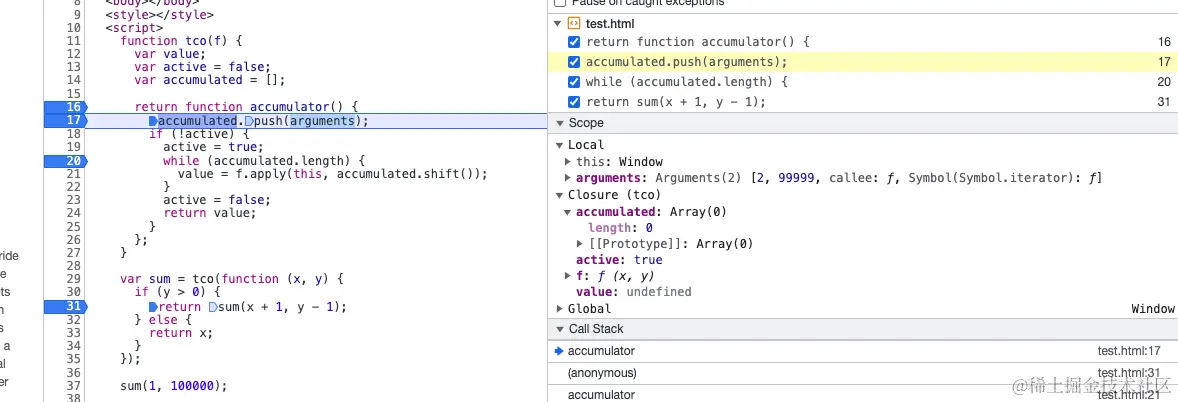Jump to line 16 from breakpoint list number
Viewport: 1178px width, 402px height.
pyautogui.click(x=1164, y=42)
